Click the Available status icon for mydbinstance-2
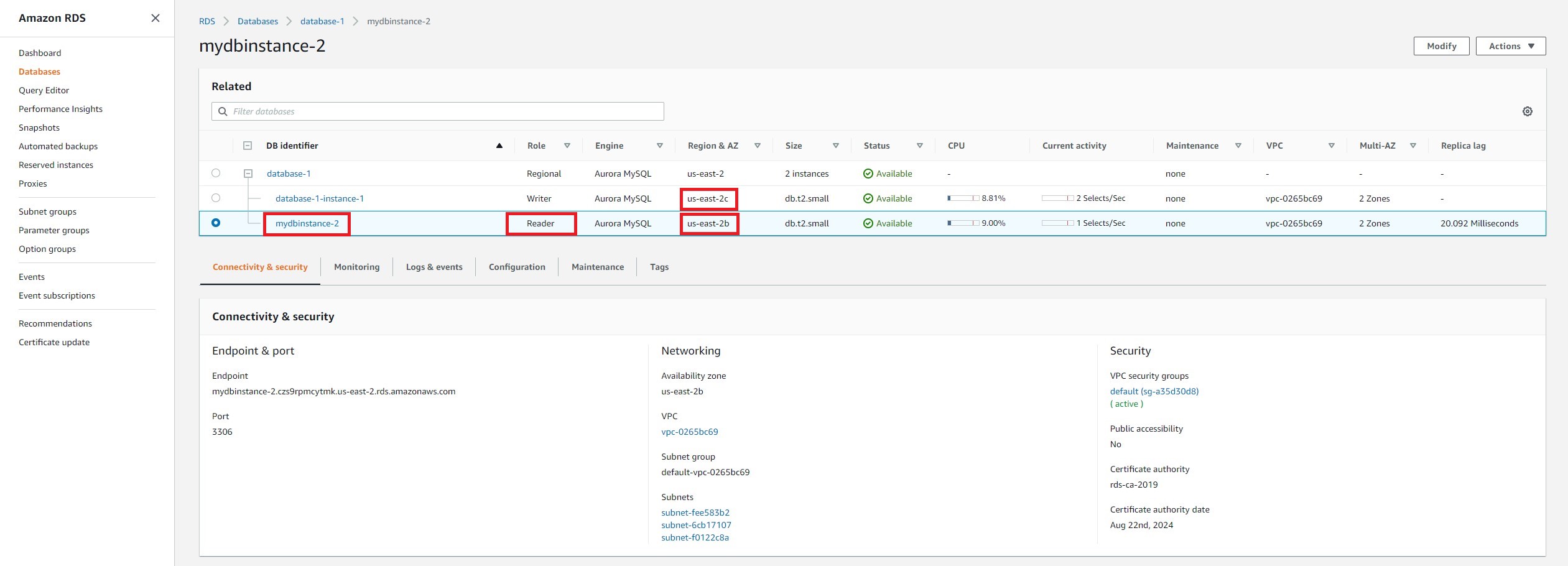The height and width of the screenshot is (566, 1568). click(868, 223)
